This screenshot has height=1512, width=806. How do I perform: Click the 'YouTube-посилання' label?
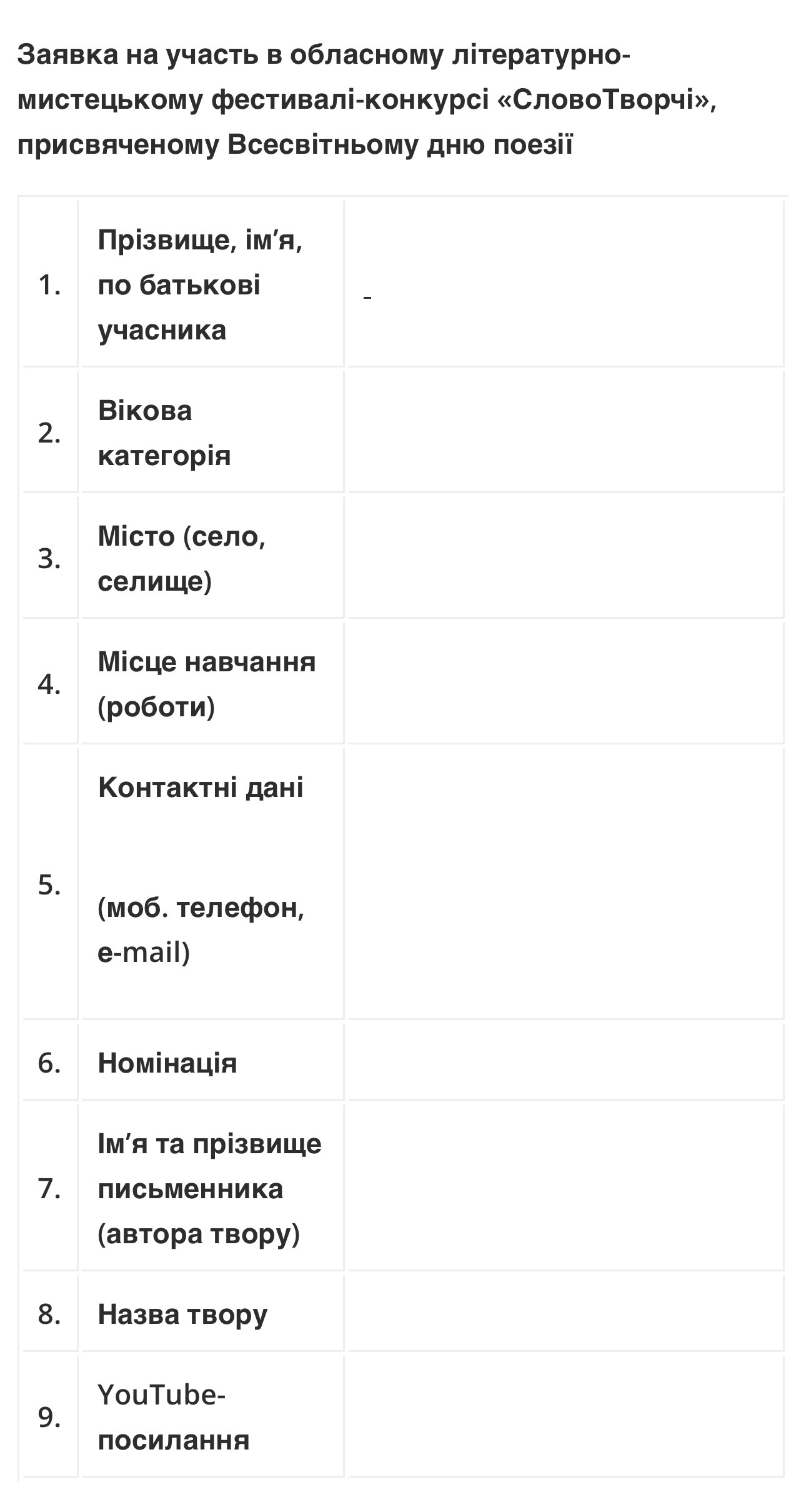pos(174,1417)
